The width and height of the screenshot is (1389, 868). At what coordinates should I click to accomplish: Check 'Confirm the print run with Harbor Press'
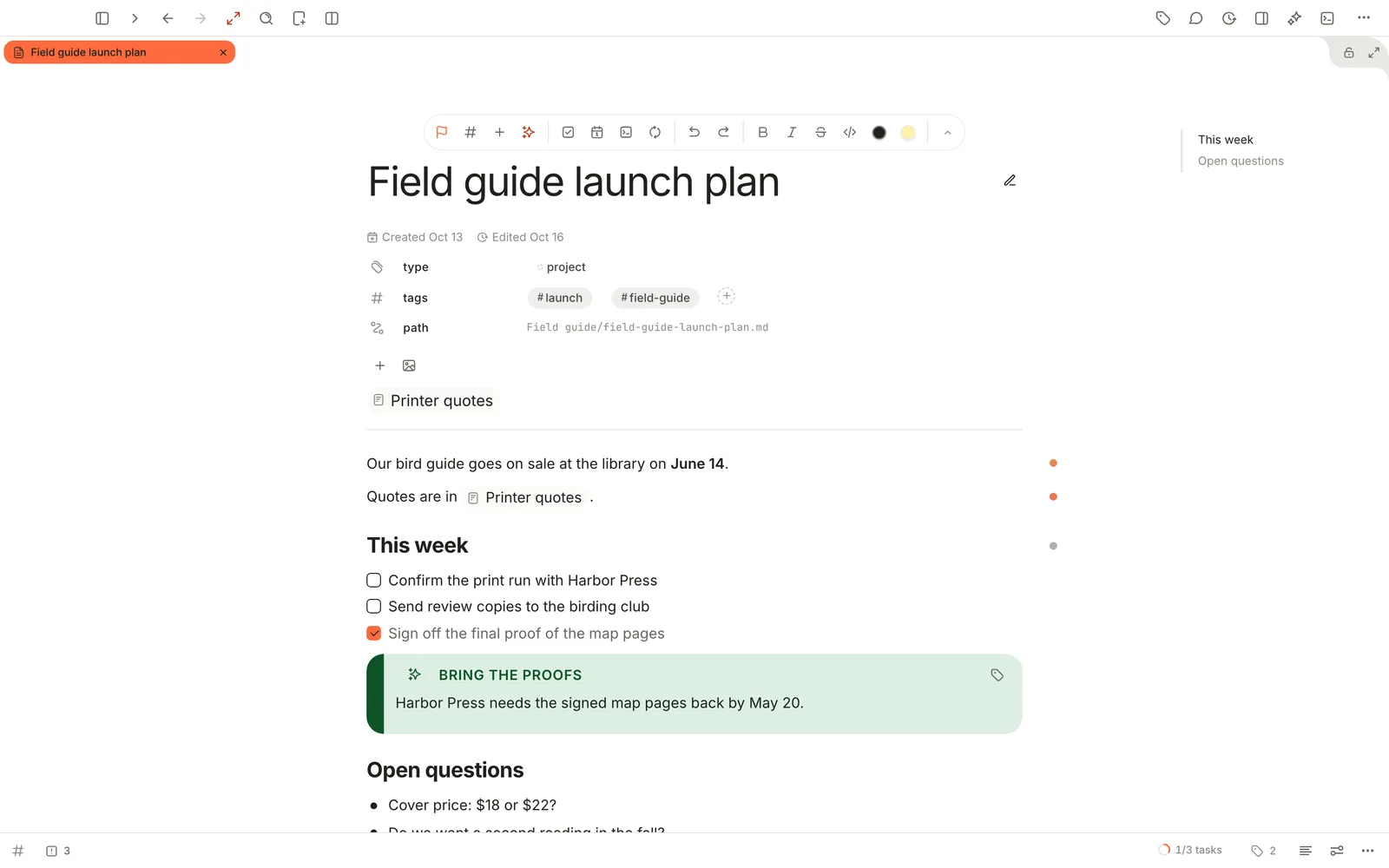pos(374,580)
